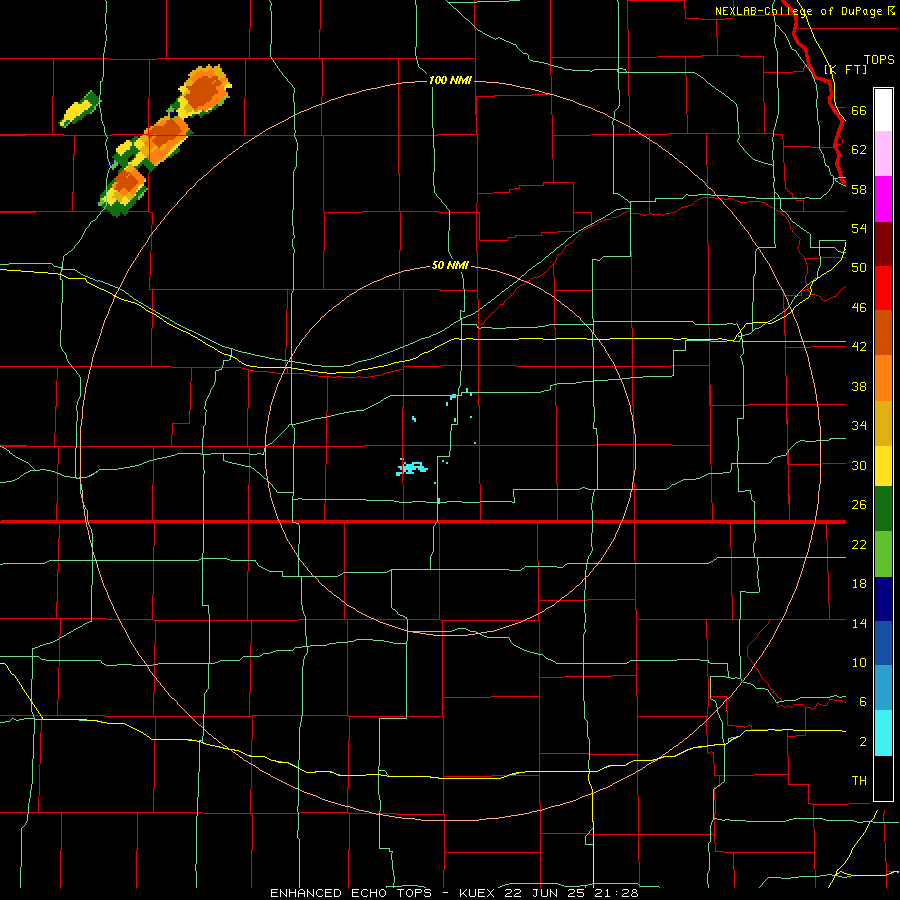Click the bright red legend swatch

883,288
